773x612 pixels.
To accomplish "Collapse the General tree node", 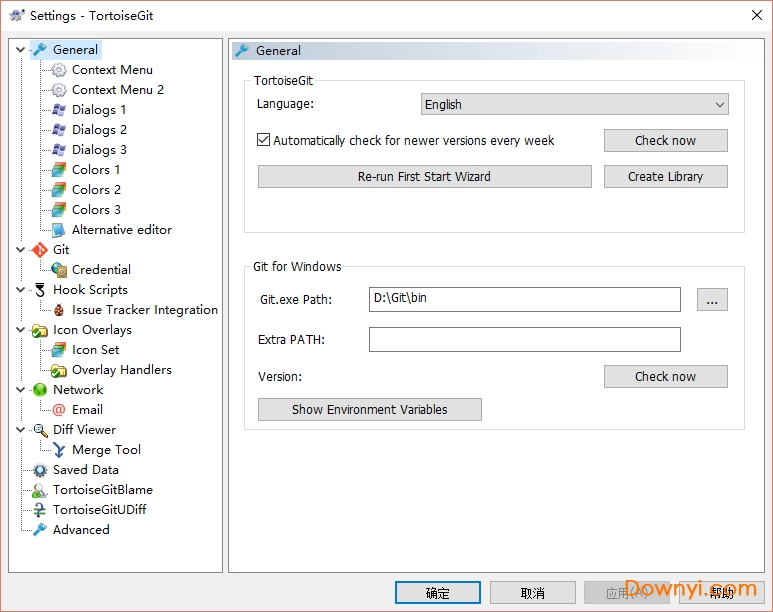I will coord(21,50).
